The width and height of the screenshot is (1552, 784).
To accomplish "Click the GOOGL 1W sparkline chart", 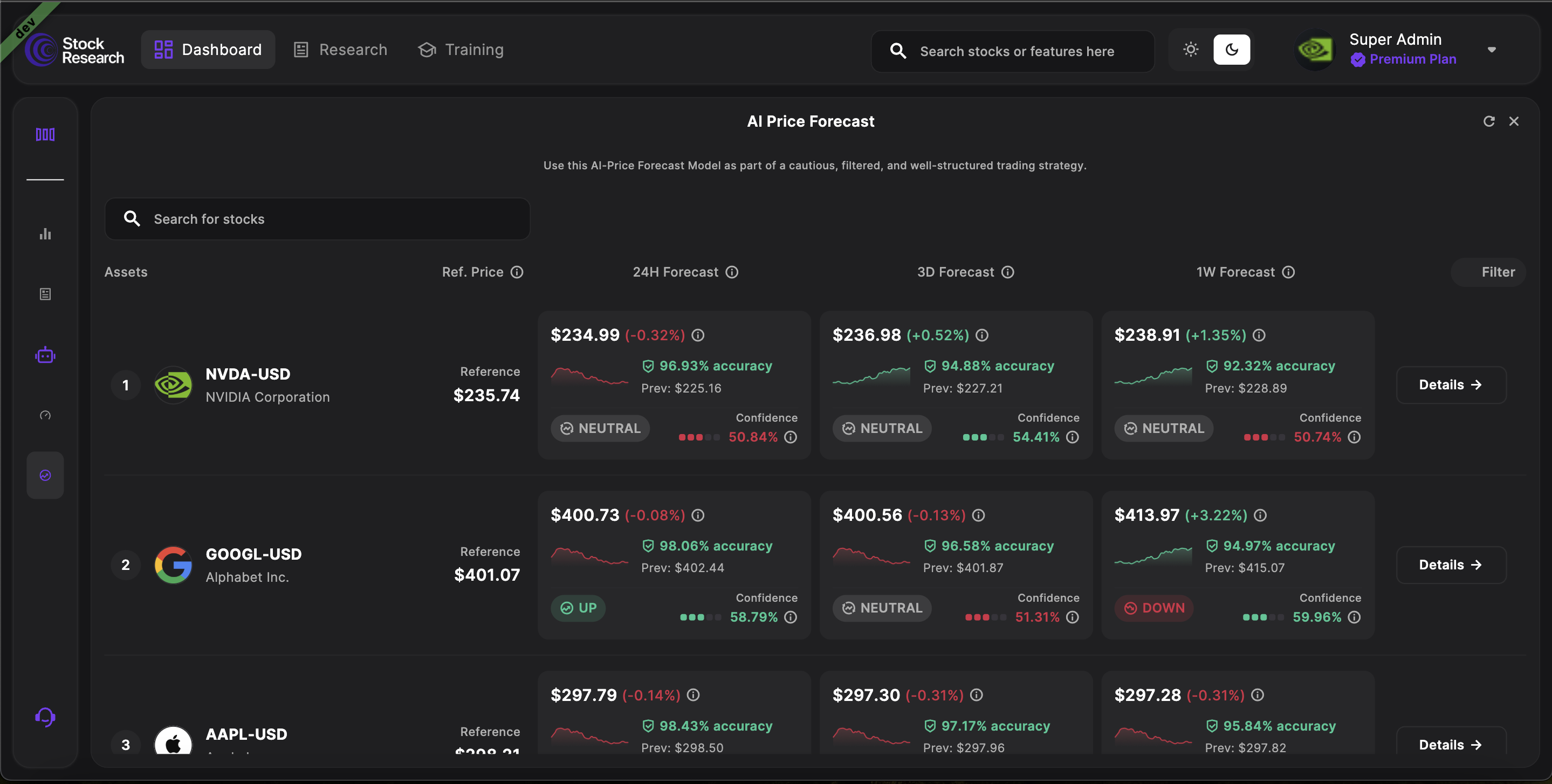I will pos(1153,555).
